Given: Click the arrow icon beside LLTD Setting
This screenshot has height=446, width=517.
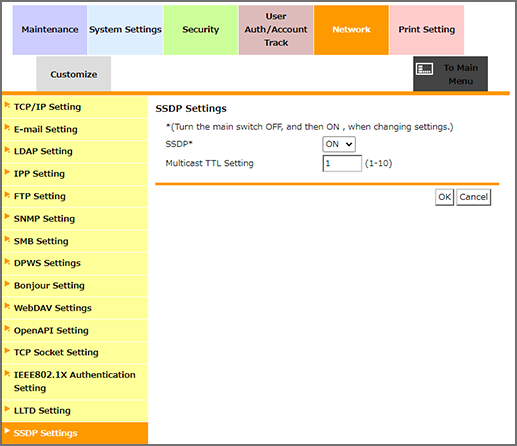Looking at the screenshot, I should coord(7,409).
